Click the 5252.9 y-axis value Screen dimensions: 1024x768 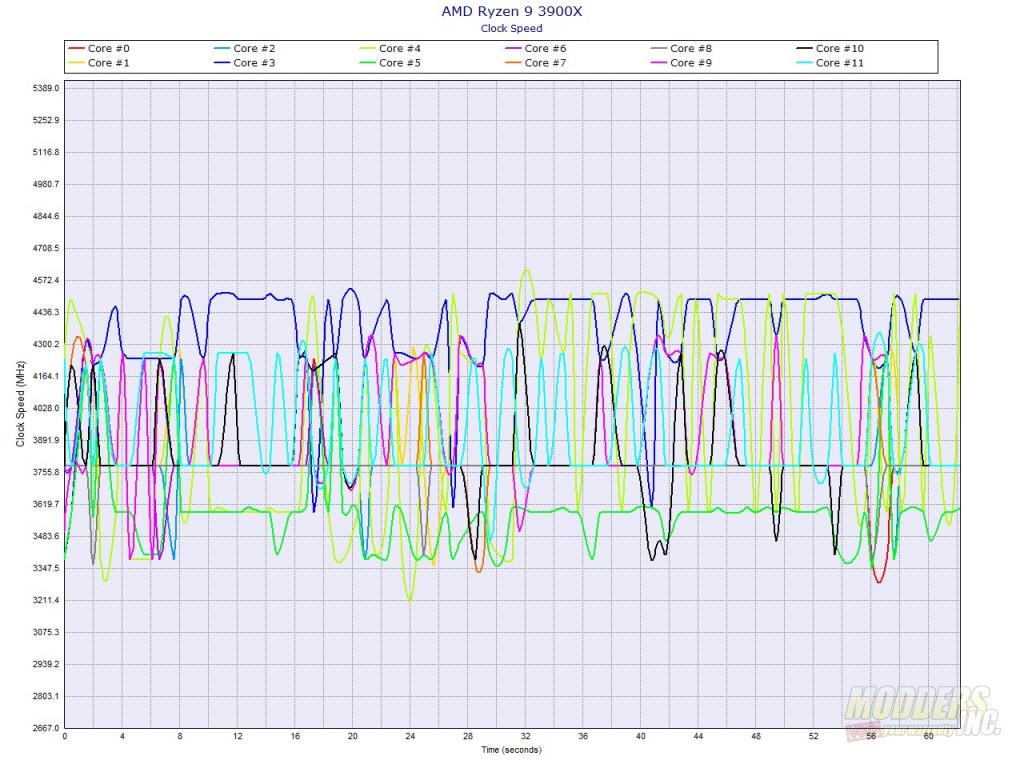[46, 120]
